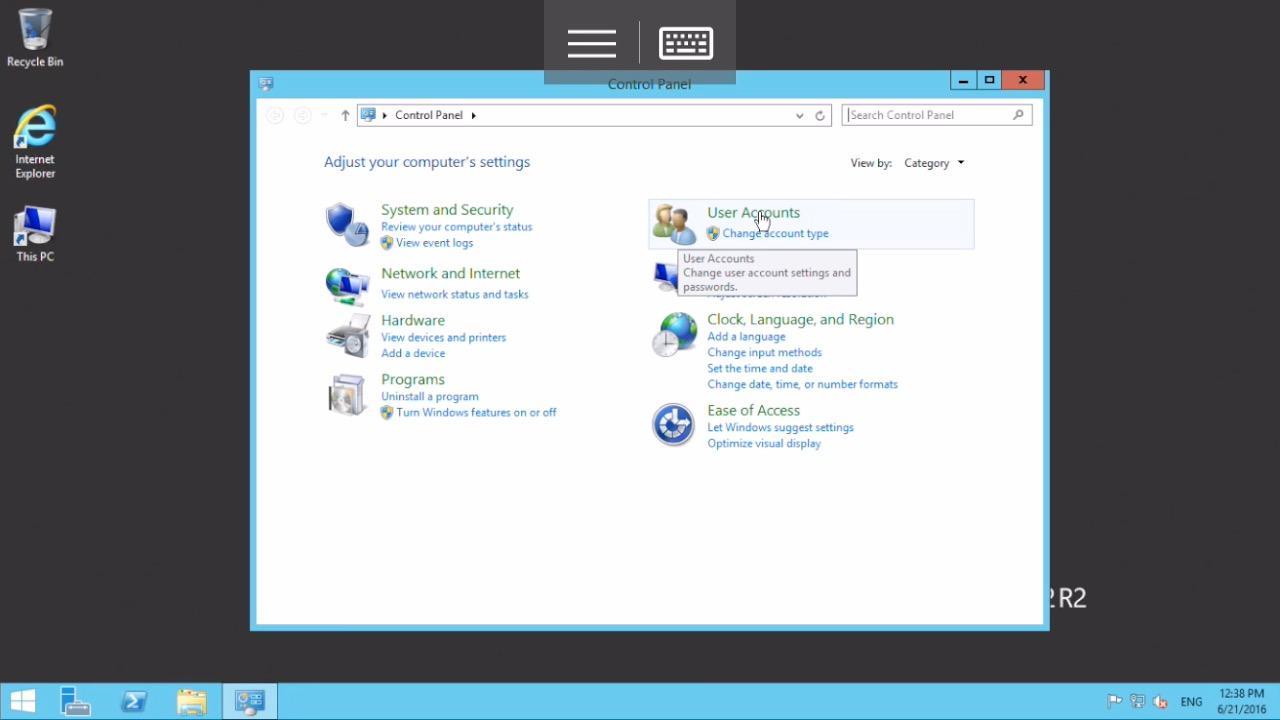Click the network status tray icon
1280x720 pixels.
point(1137,702)
